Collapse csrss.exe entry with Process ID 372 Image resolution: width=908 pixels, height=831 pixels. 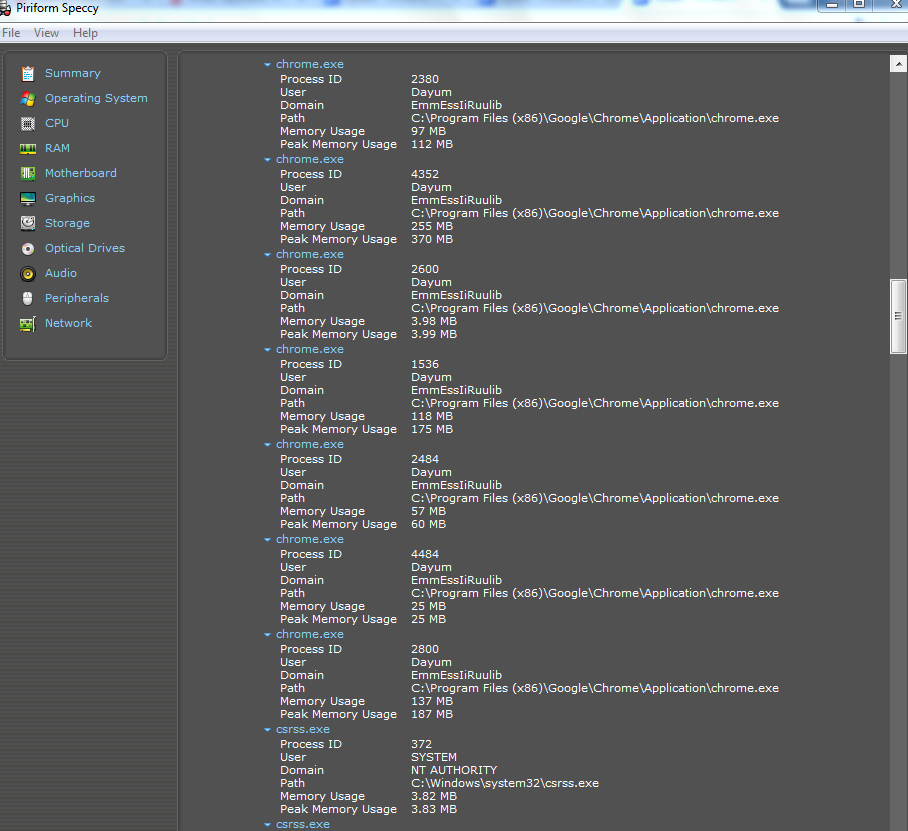(x=268, y=730)
